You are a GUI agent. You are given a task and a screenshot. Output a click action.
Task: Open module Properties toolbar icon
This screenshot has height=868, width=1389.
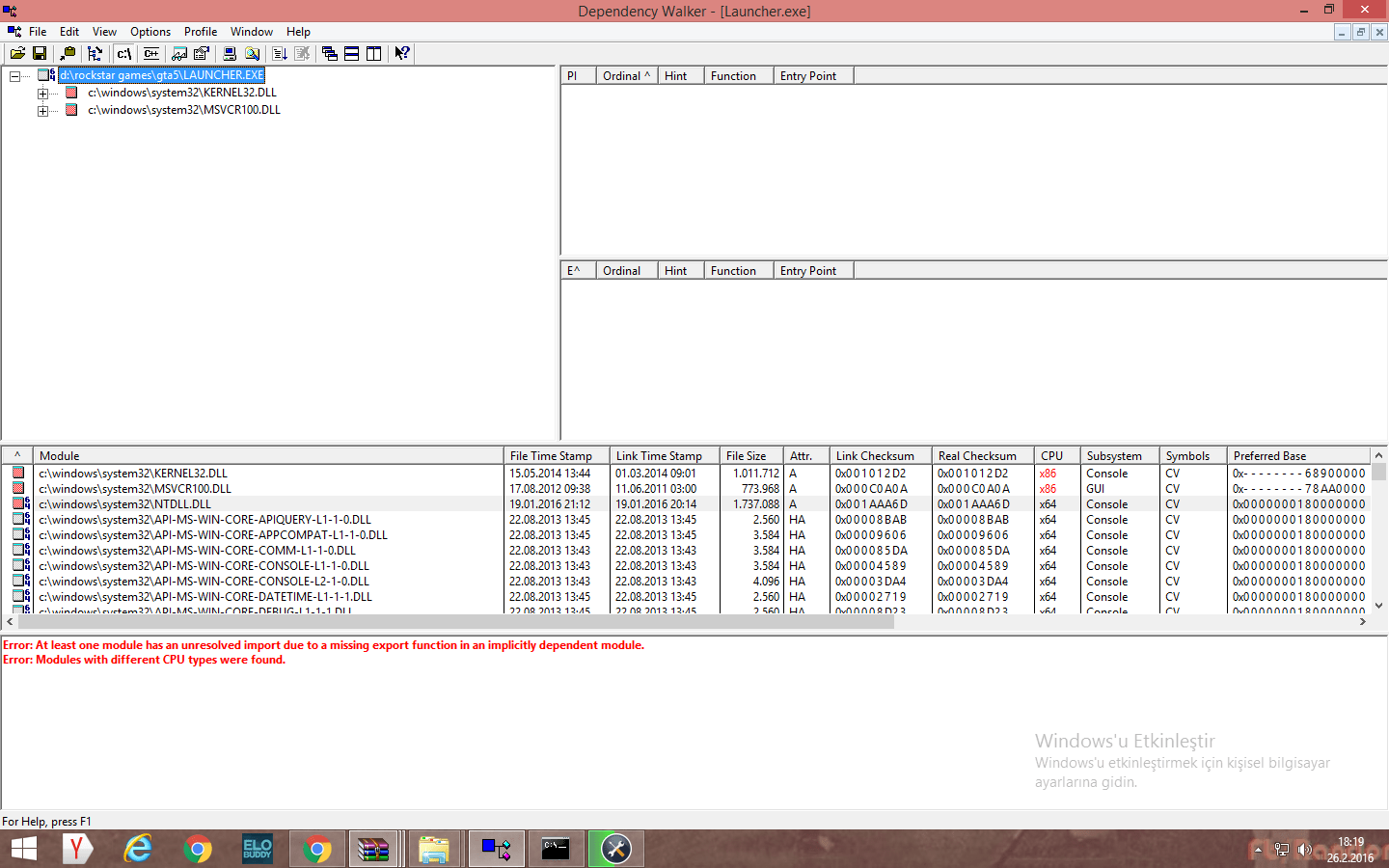[202, 54]
